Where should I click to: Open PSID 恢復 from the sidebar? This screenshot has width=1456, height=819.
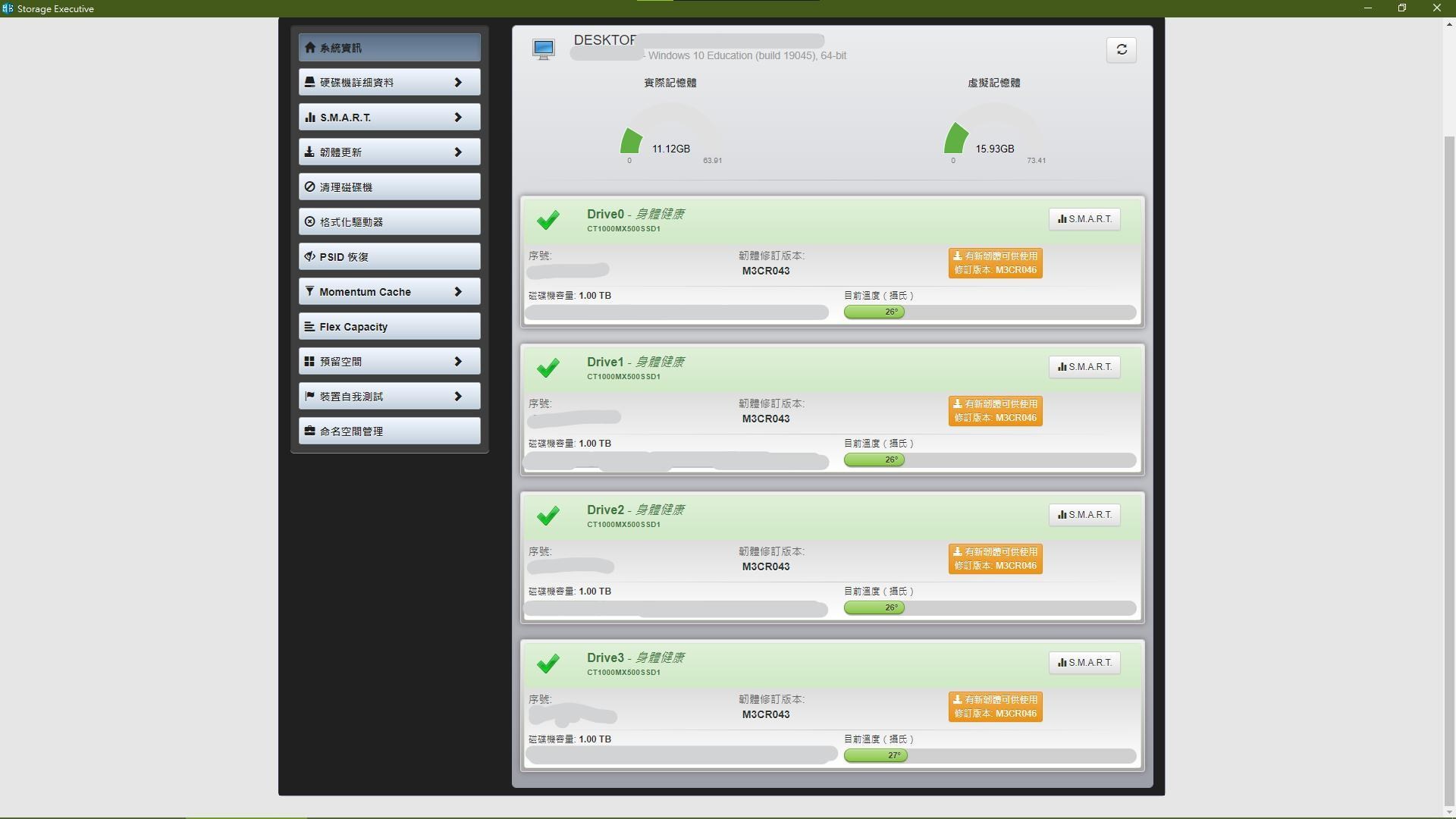point(389,257)
